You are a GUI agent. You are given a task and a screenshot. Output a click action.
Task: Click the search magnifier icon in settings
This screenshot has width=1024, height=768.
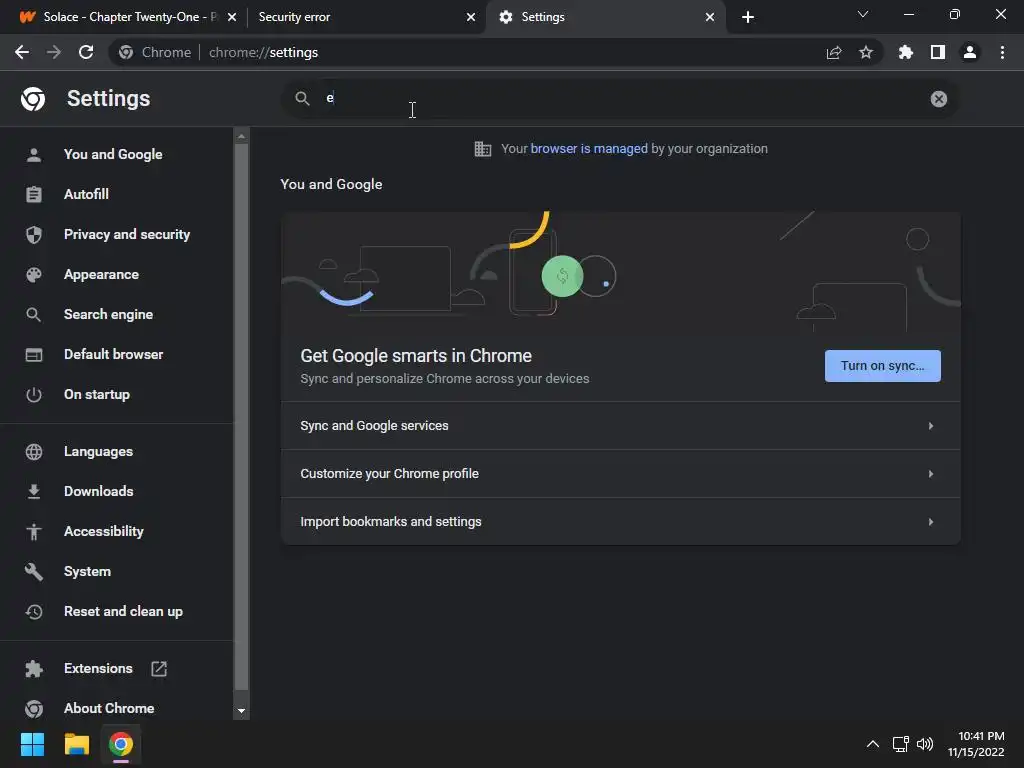[302, 99]
